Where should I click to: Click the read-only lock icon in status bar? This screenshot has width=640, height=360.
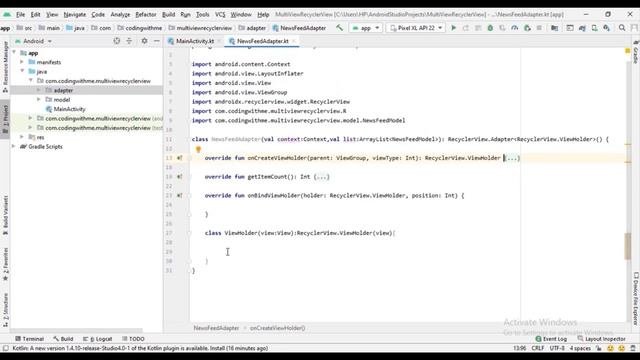click(599, 348)
